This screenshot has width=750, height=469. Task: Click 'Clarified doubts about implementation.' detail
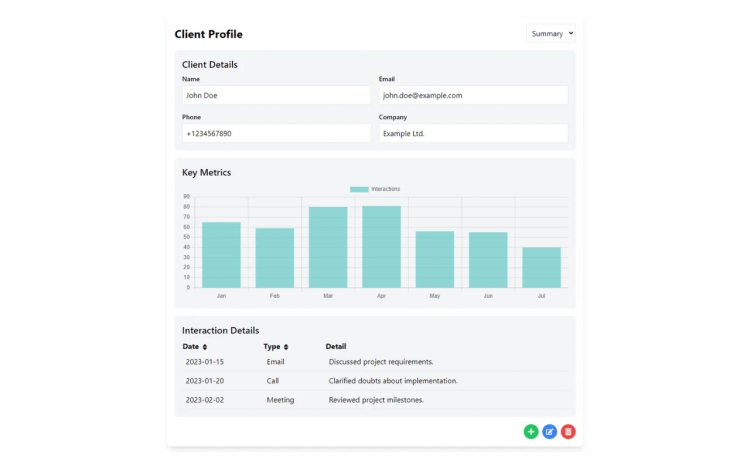click(x=393, y=381)
